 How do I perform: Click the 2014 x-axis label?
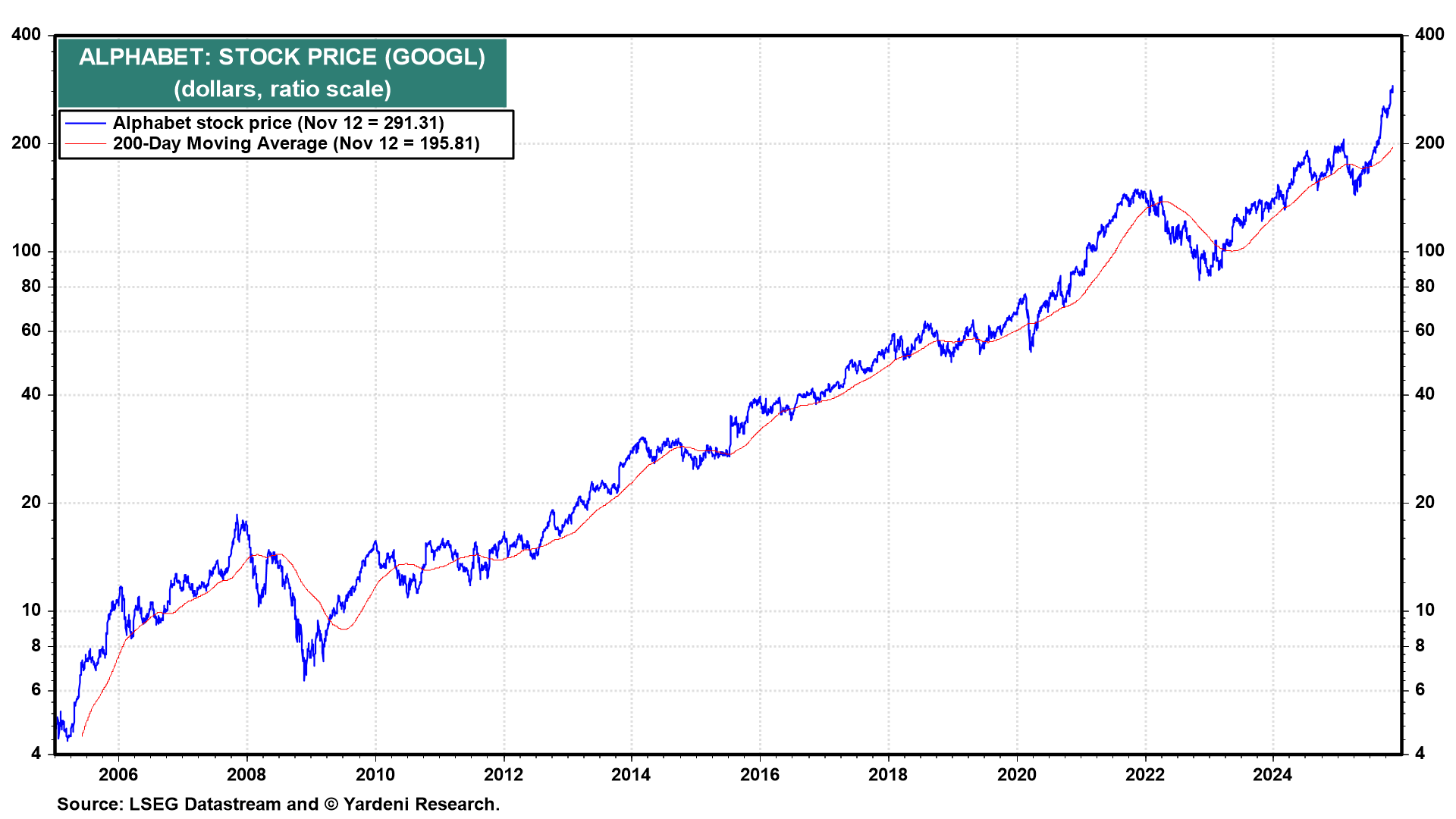pos(631,774)
